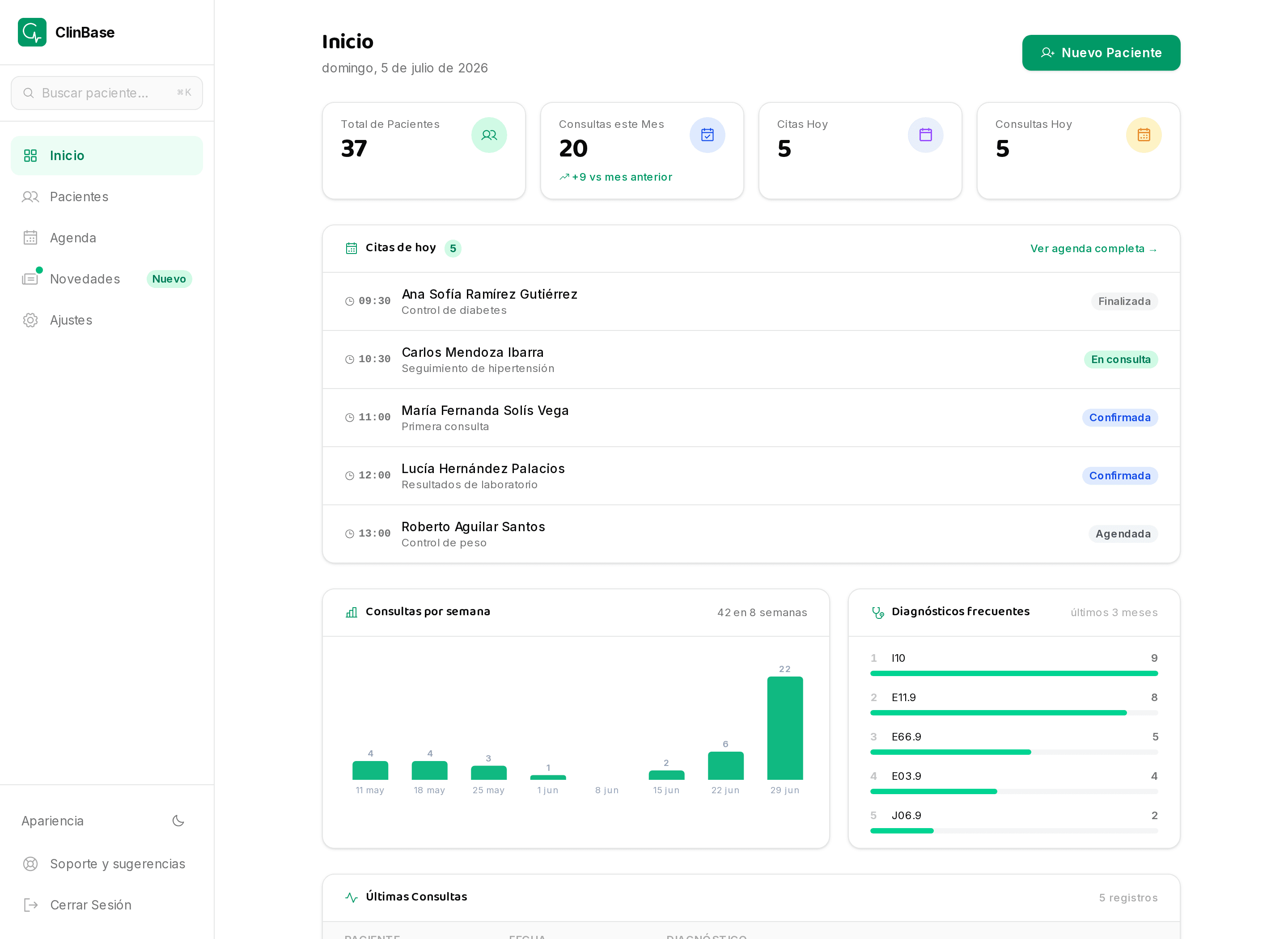Click the ClinBase logo icon
The width and height of the screenshot is (1288, 939).
tap(32, 32)
